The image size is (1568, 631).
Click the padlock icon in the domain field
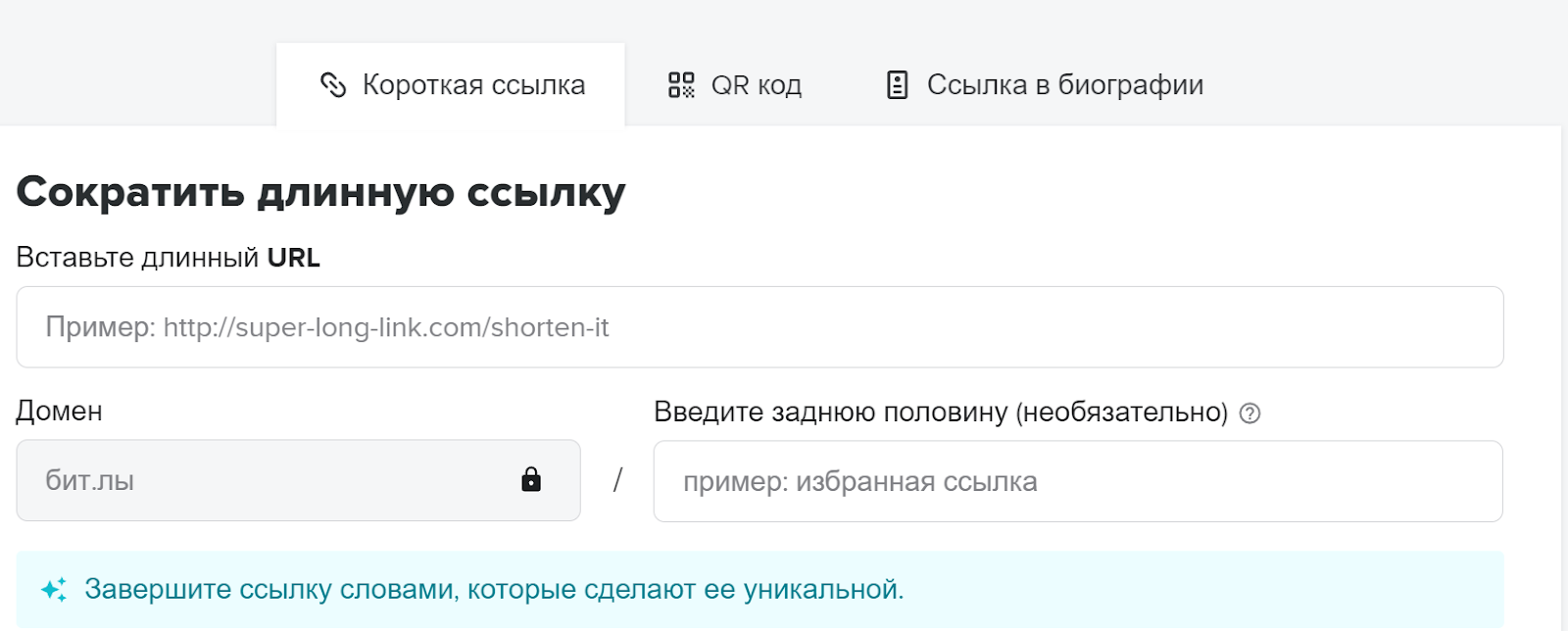[x=531, y=479]
